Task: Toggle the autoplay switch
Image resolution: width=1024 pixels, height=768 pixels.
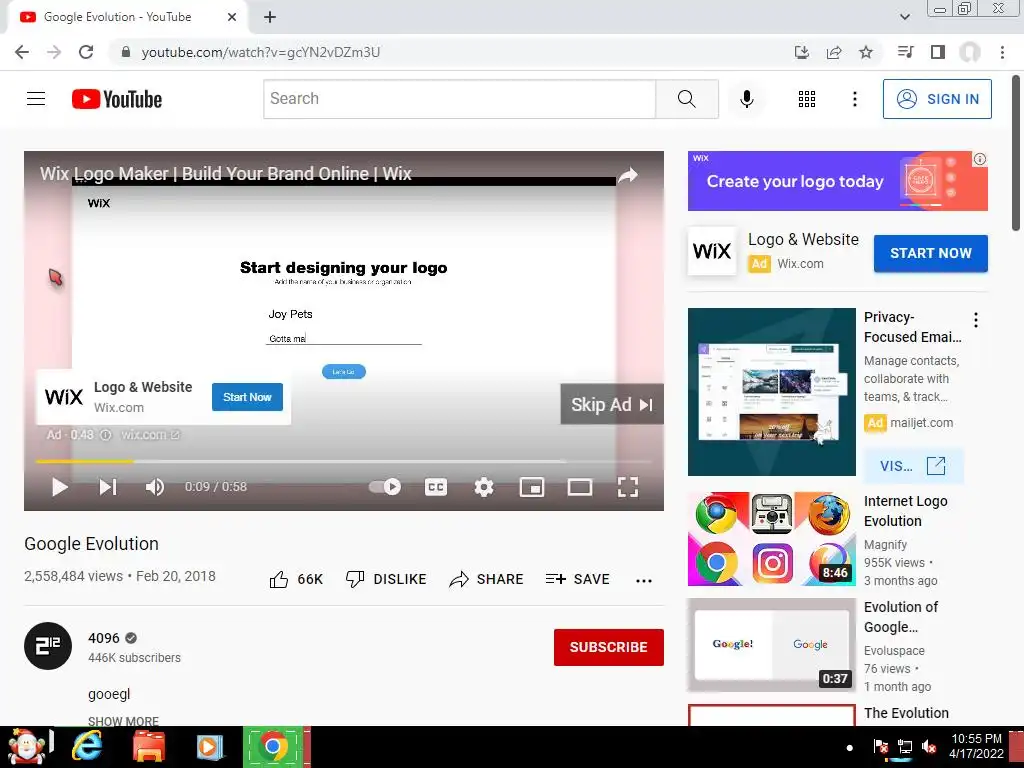Action: (385, 487)
